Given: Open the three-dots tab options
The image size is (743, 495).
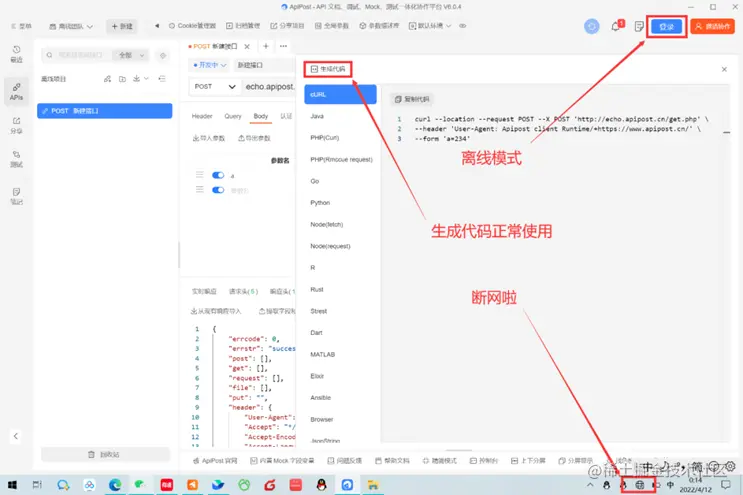Looking at the screenshot, I should click(283, 46).
